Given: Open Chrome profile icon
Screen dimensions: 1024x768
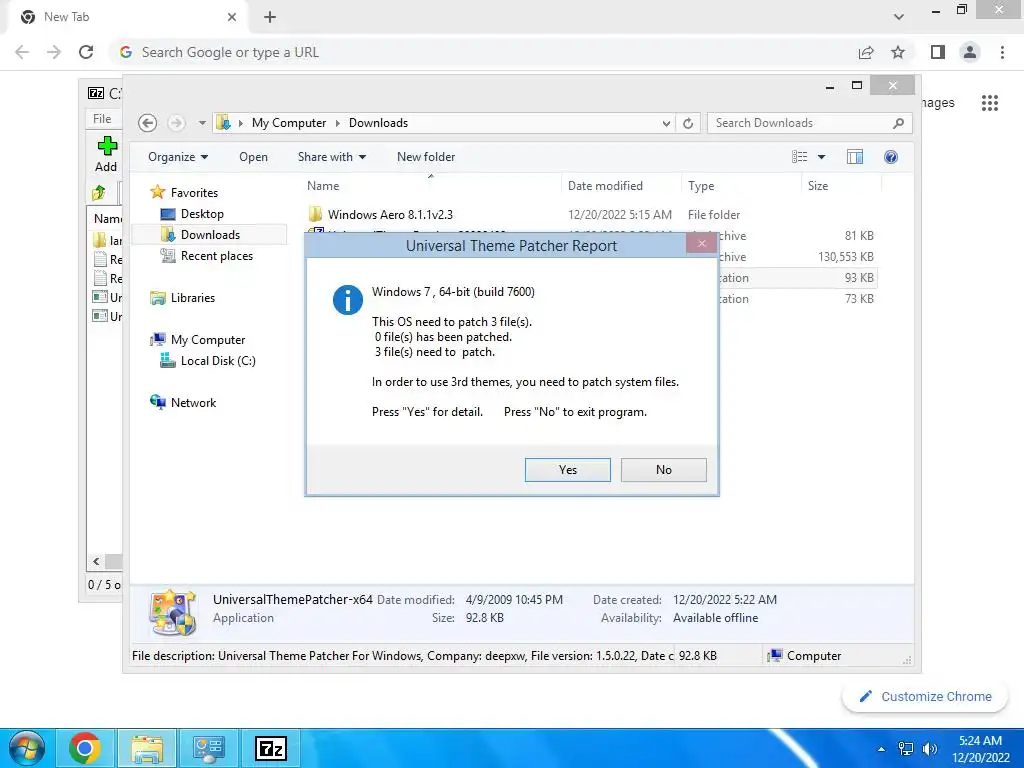Looking at the screenshot, I should (x=970, y=52).
